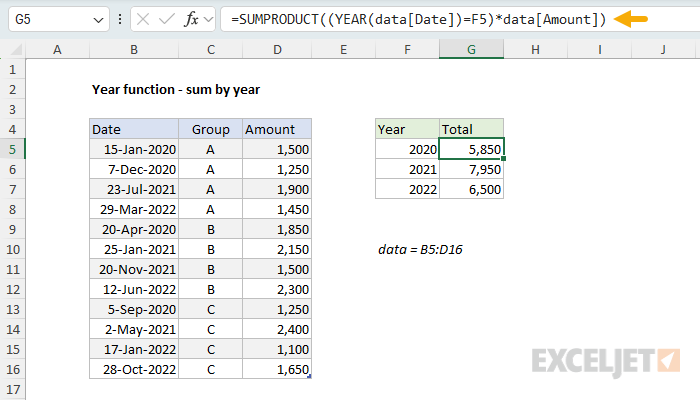Select cell with date 29-Mar-2022

pyautogui.click(x=134, y=209)
